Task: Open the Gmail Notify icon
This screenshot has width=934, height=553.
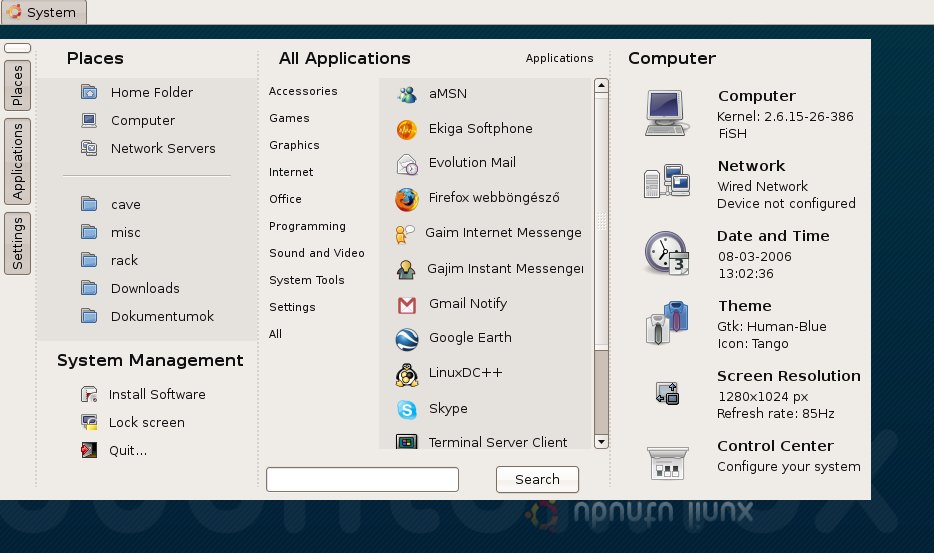Action: (406, 304)
